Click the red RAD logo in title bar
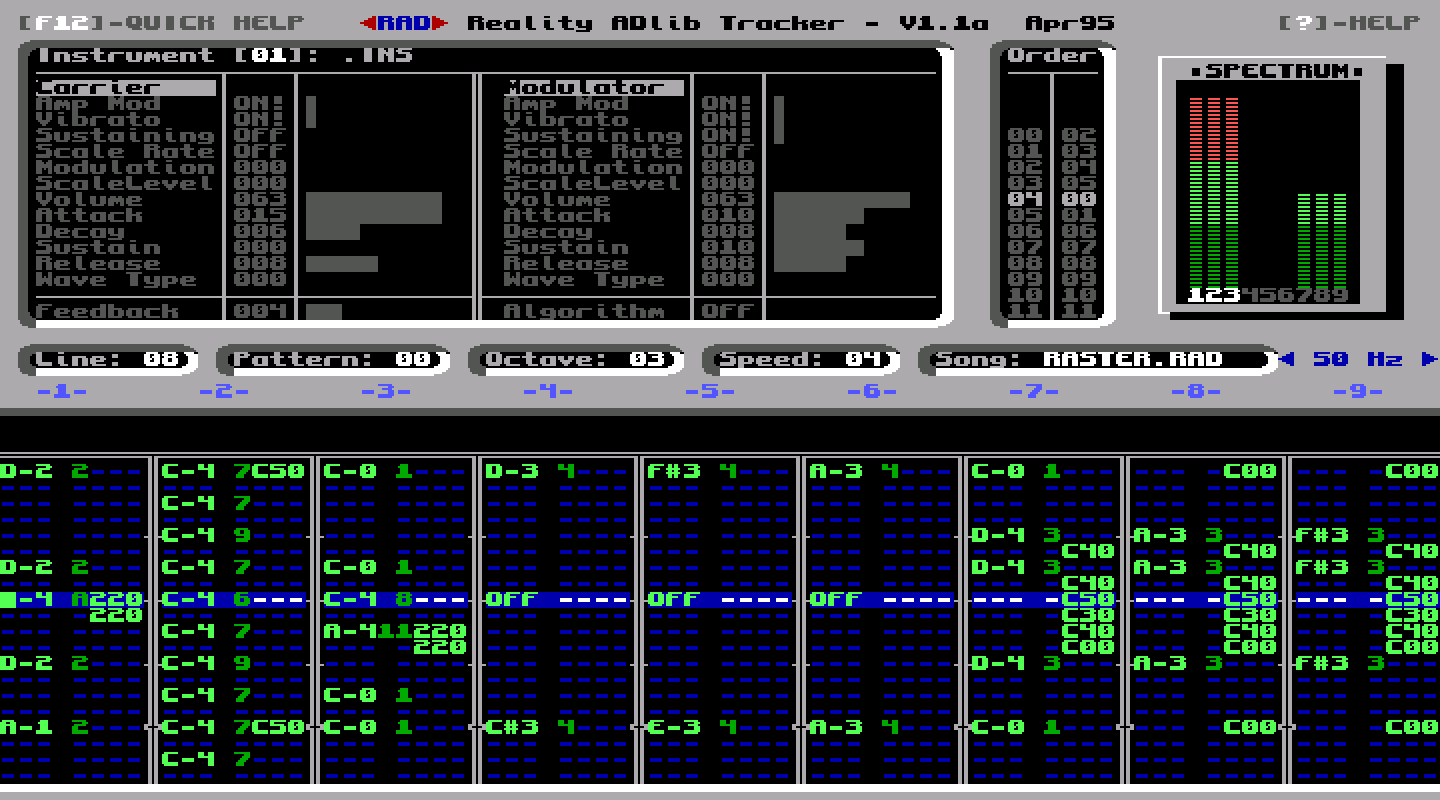 point(404,23)
